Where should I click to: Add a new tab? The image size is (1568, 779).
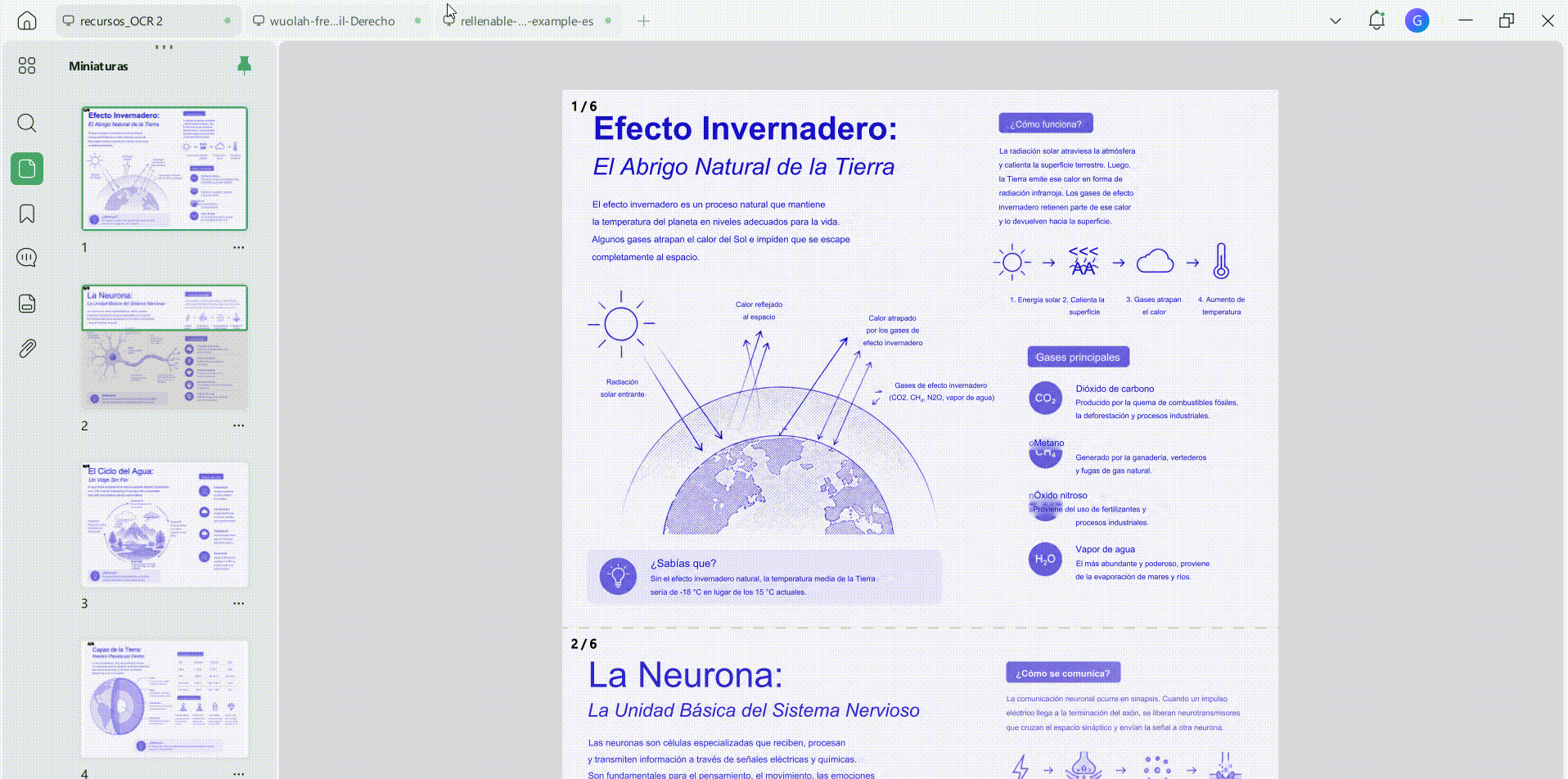tap(644, 21)
